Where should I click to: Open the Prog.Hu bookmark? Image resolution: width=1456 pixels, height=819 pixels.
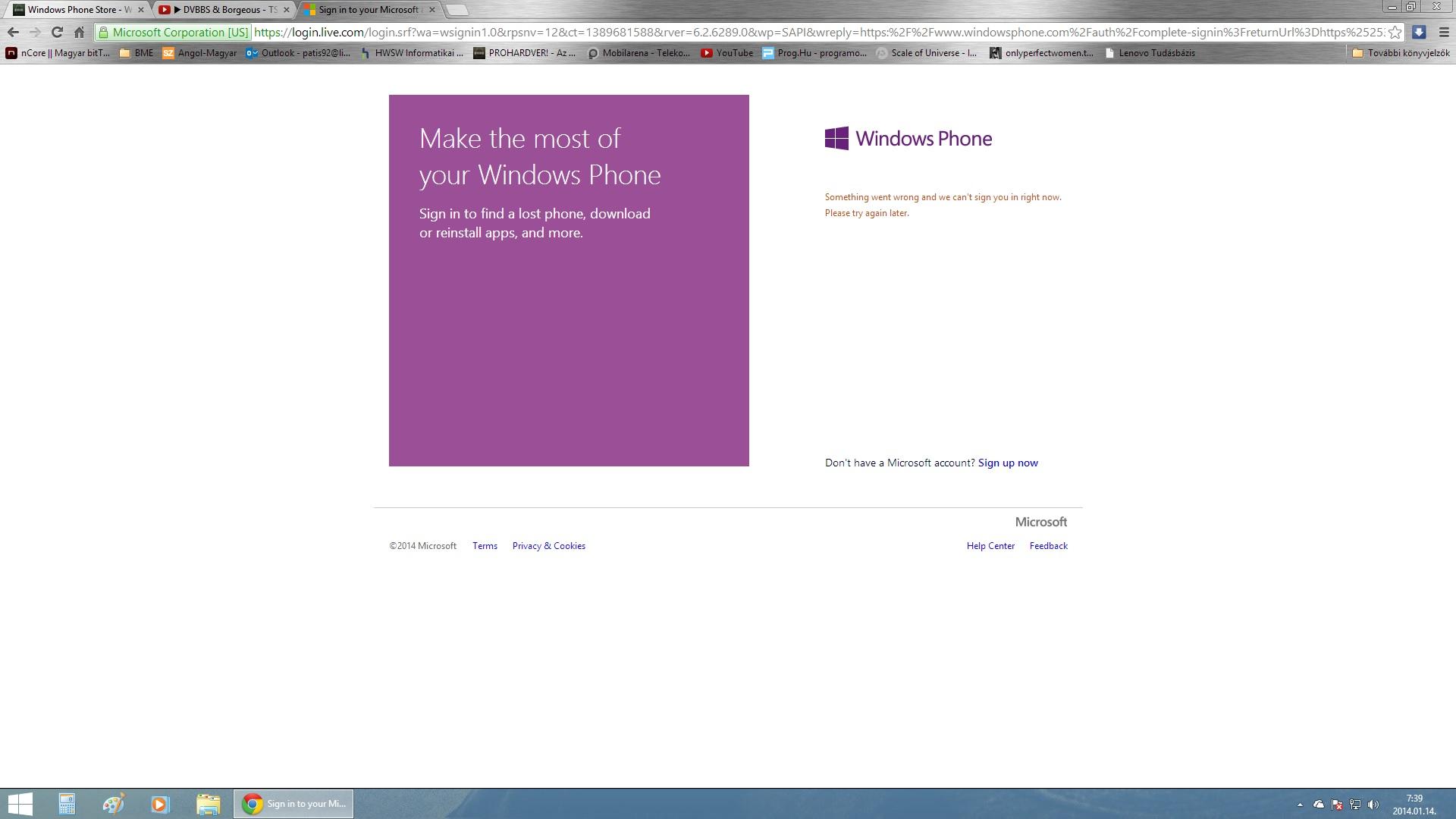tap(814, 53)
